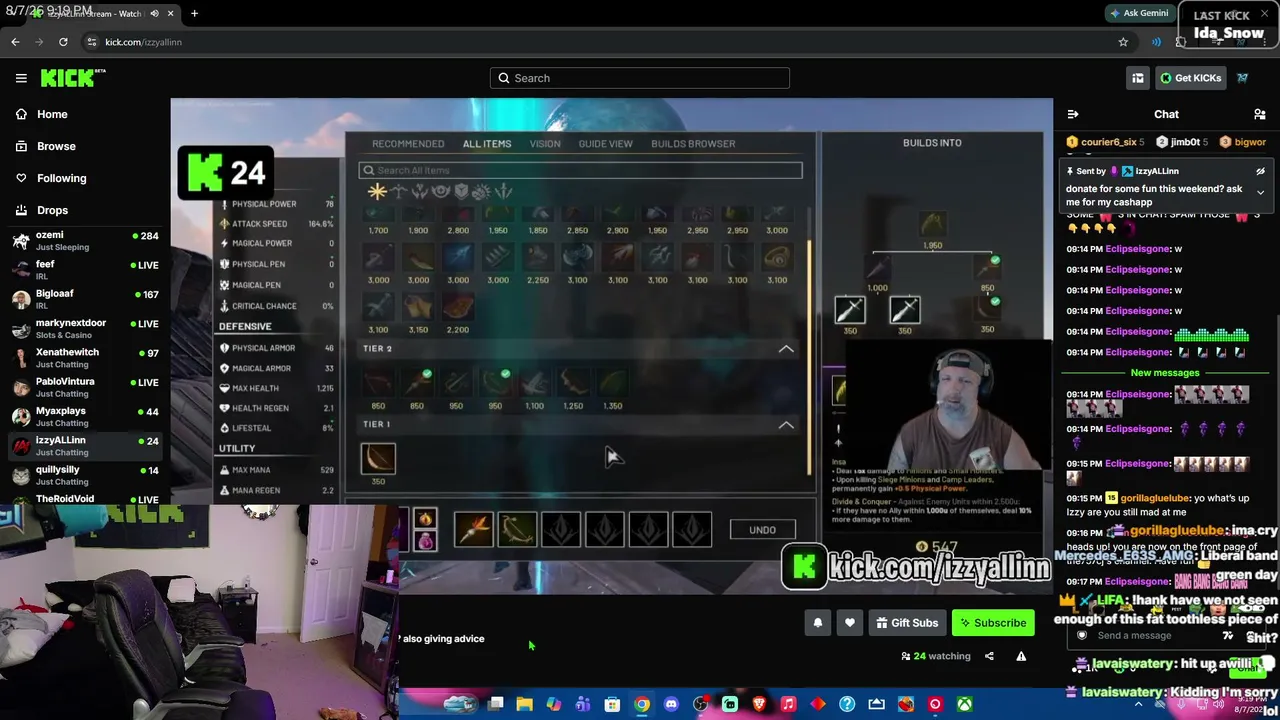The image size is (1280, 720).
Task: Follow the channel with the heart icon
Action: click(x=849, y=623)
